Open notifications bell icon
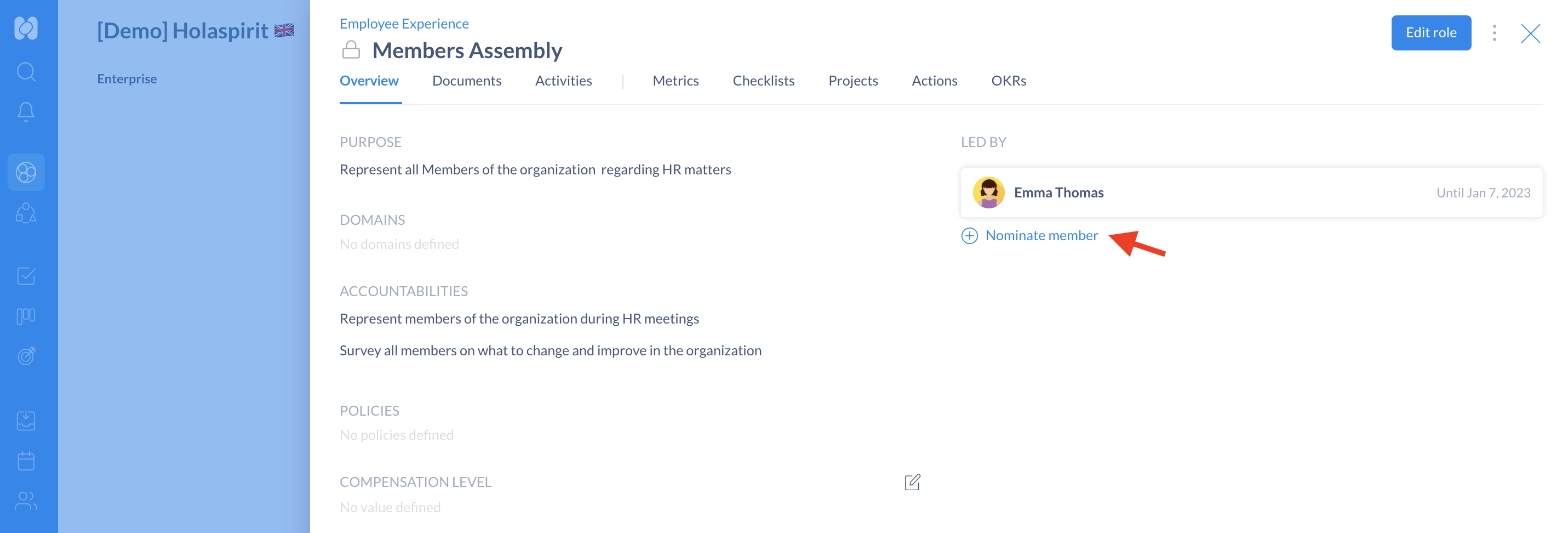1568x533 pixels. 26,112
